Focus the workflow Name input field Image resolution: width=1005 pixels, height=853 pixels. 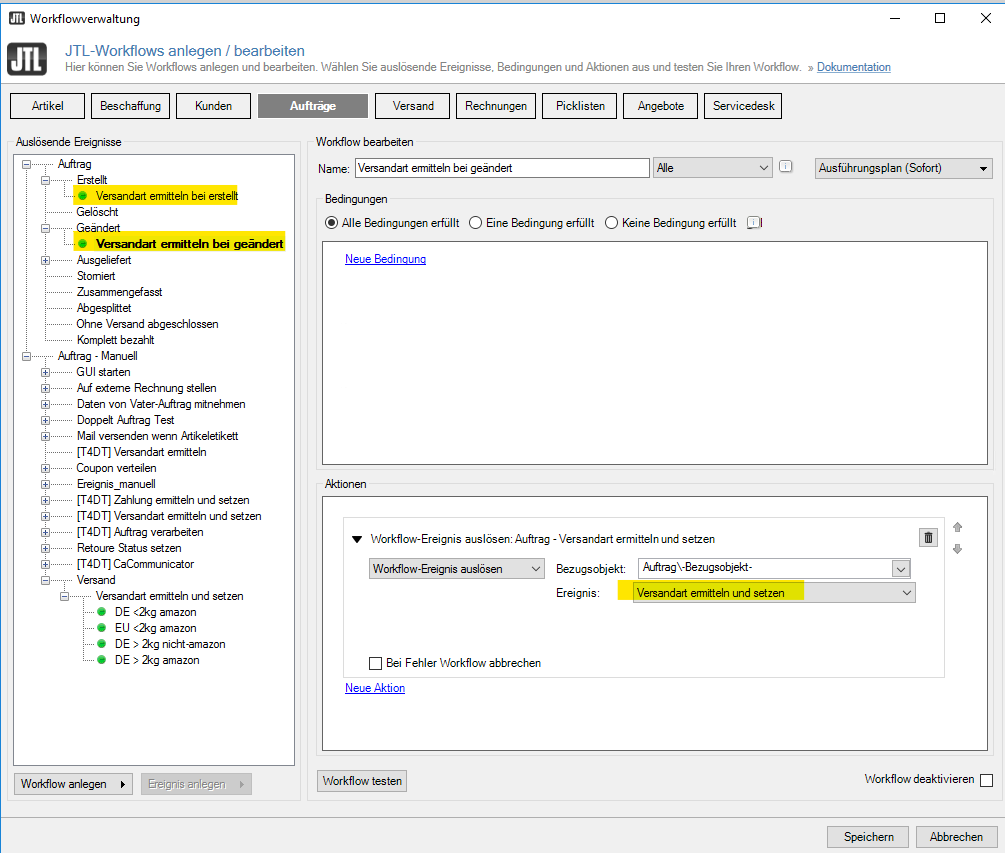click(x=502, y=168)
